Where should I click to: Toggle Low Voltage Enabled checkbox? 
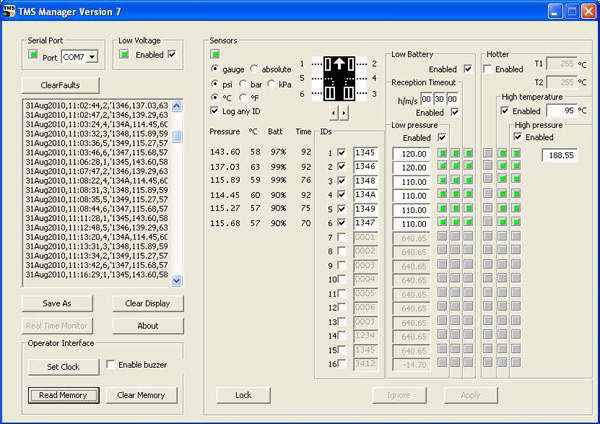[172, 54]
